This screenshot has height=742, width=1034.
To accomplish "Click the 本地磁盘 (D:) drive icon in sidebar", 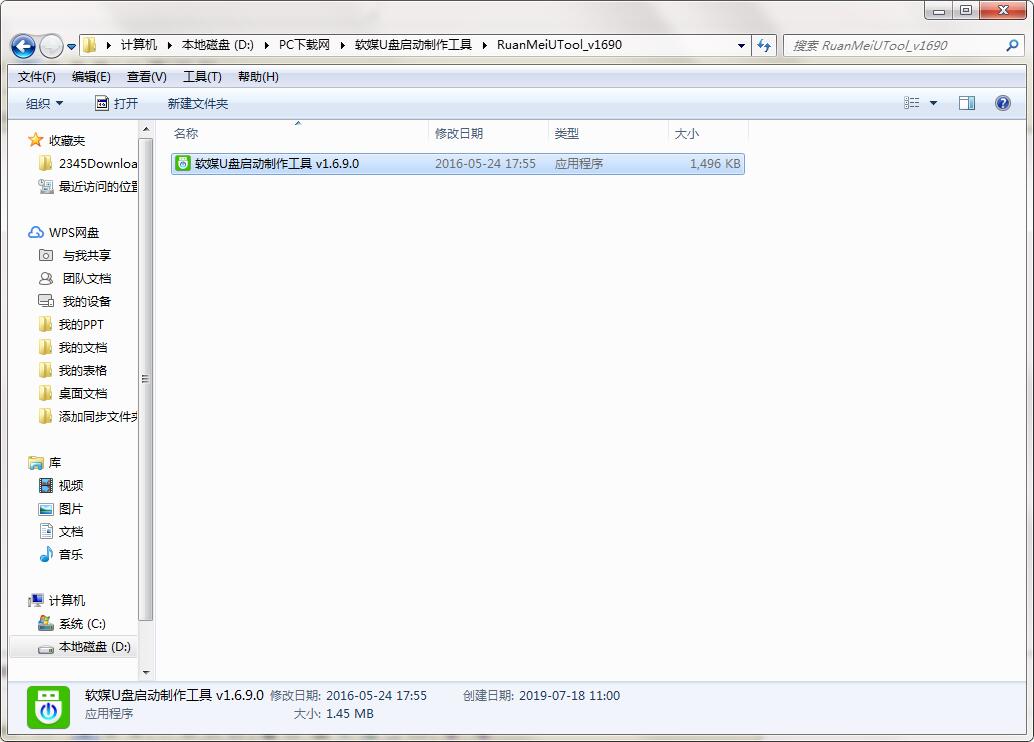I will click(46, 648).
